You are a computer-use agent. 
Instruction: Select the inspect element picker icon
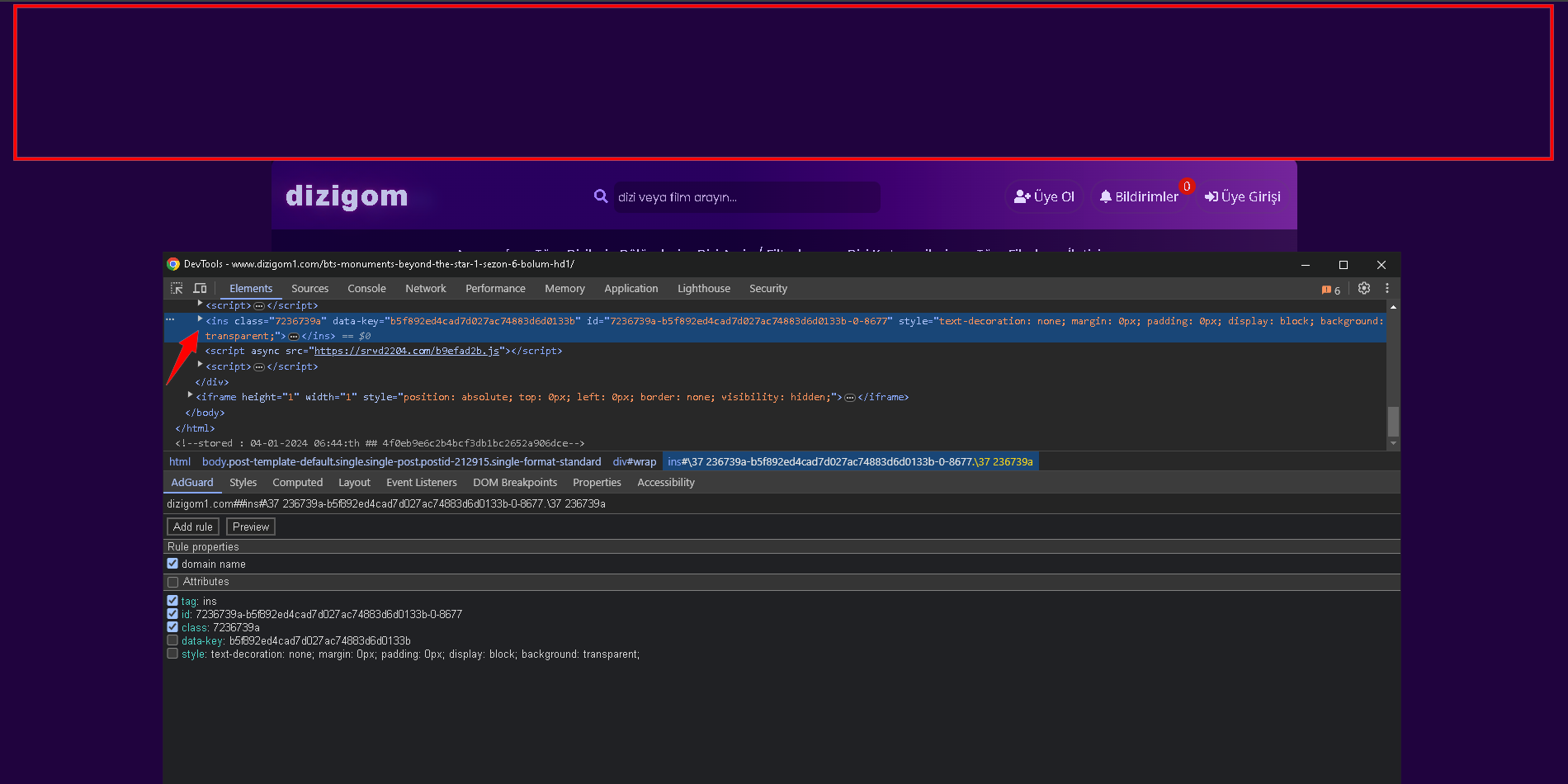pyautogui.click(x=176, y=288)
